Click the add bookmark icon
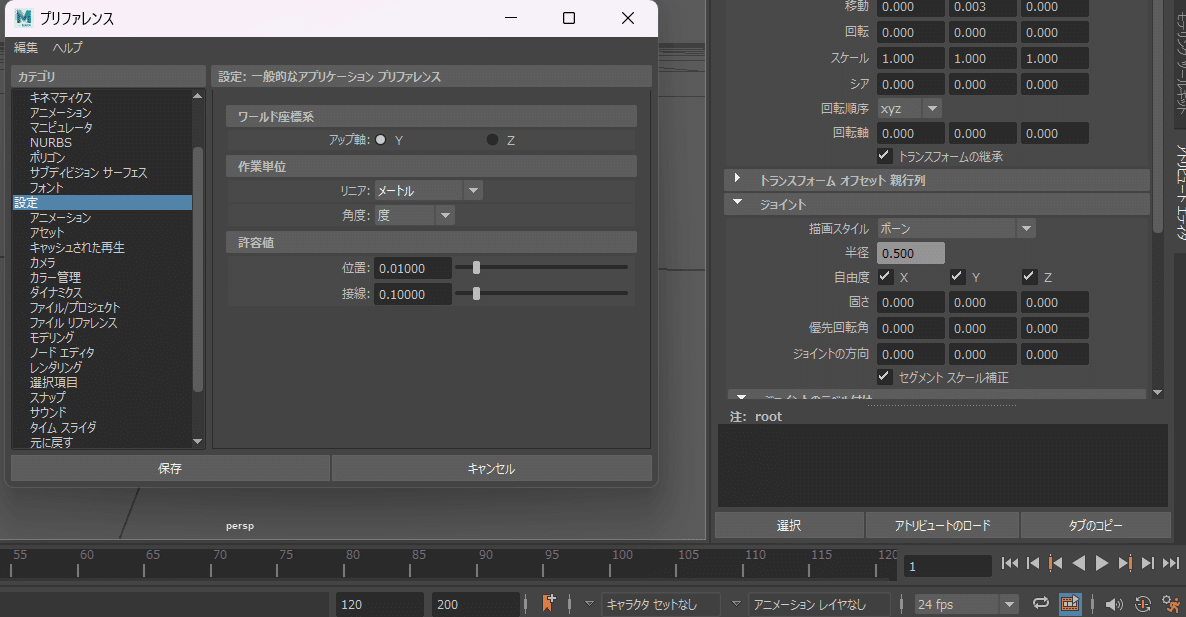 [x=548, y=603]
